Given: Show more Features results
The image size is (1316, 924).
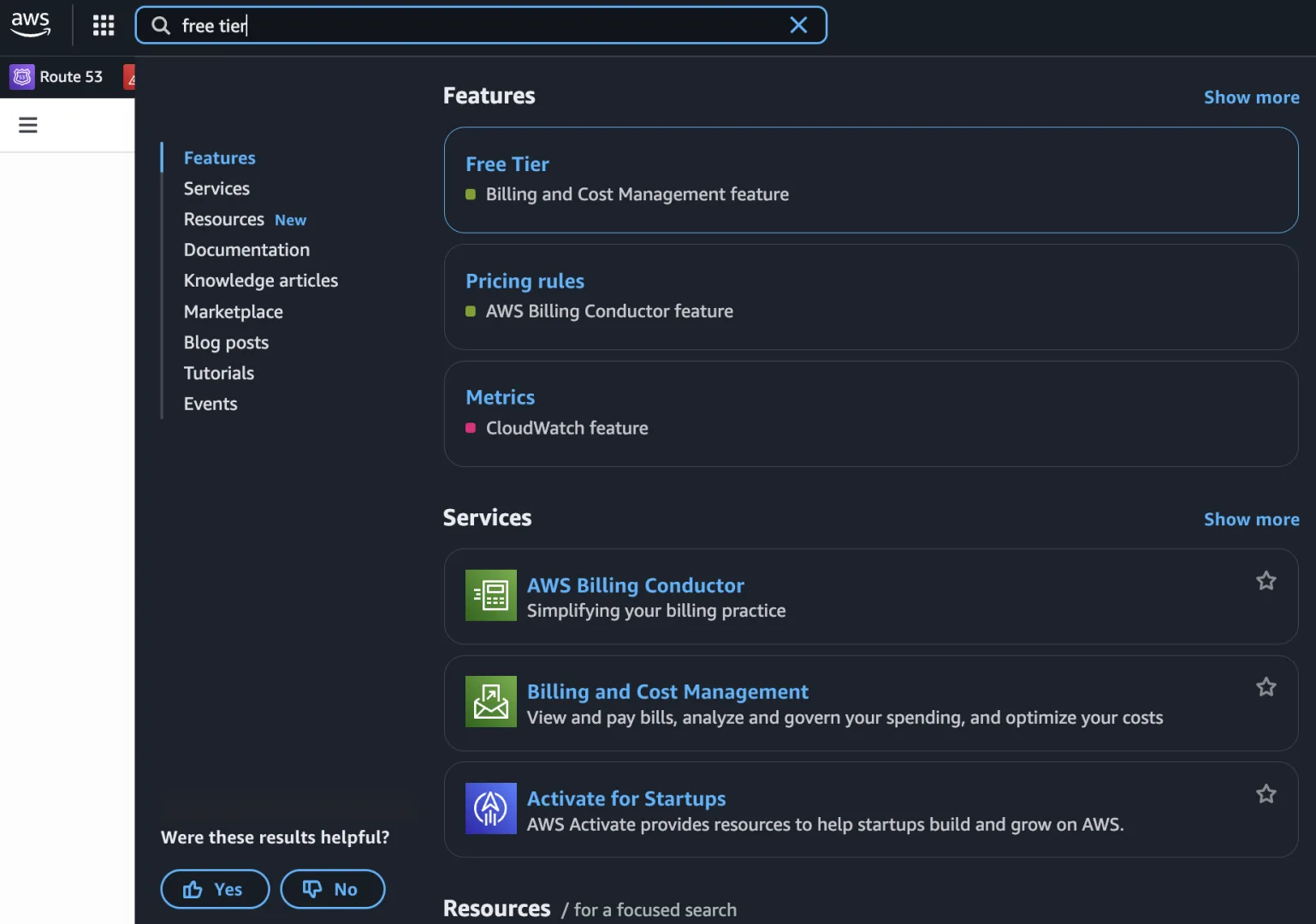Looking at the screenshot, I should click(x=1252, y=98).
